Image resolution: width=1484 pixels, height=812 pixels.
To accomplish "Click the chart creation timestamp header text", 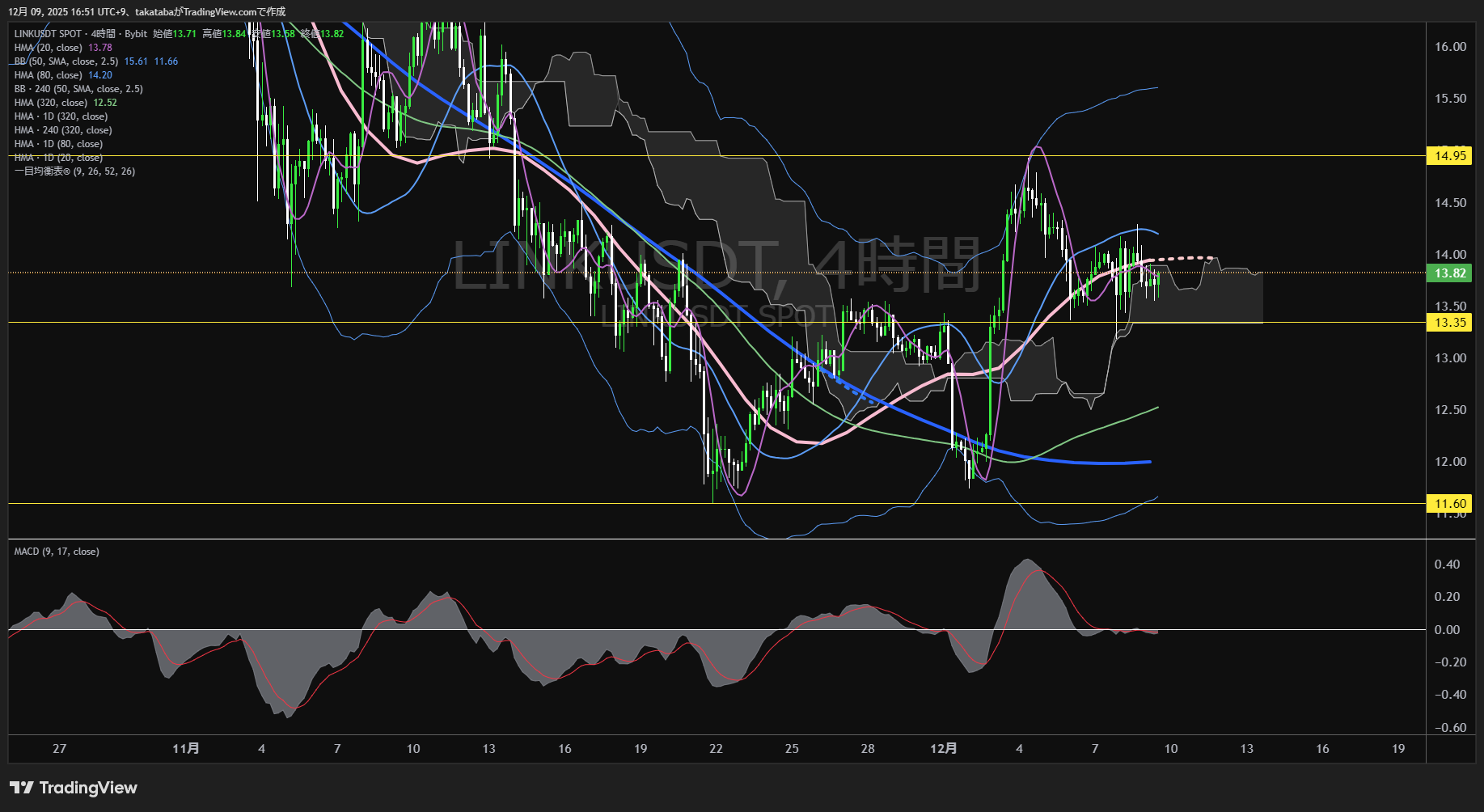I will pos(146,11).
